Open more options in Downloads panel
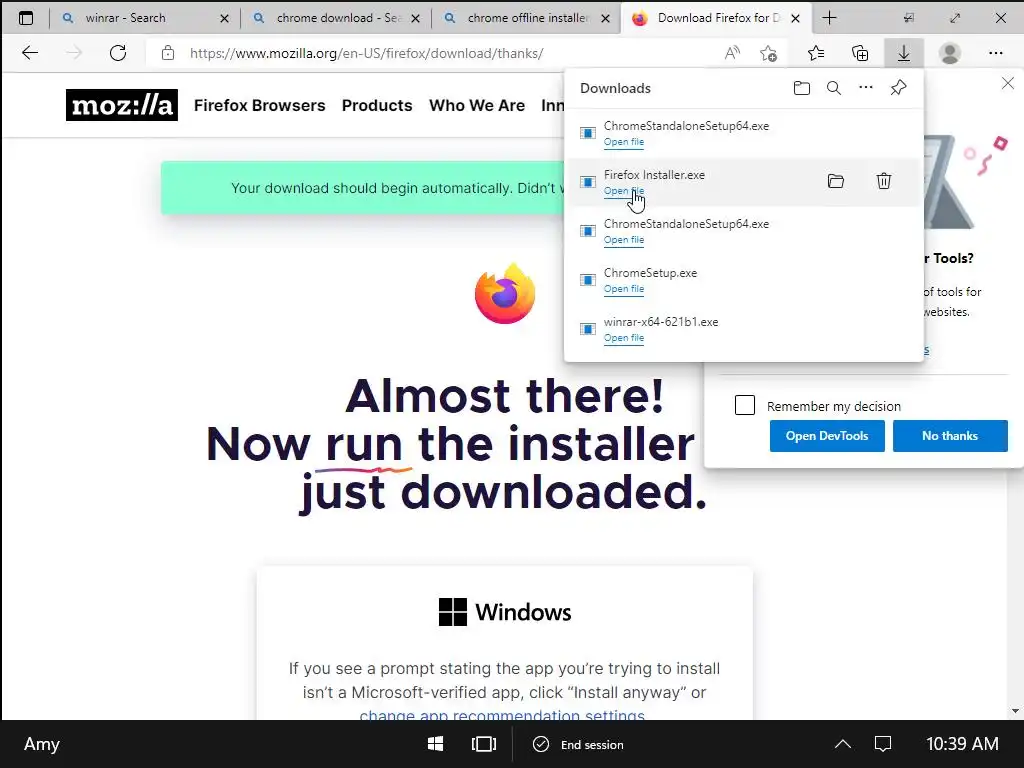The image size is (1024, 768). 866,87
